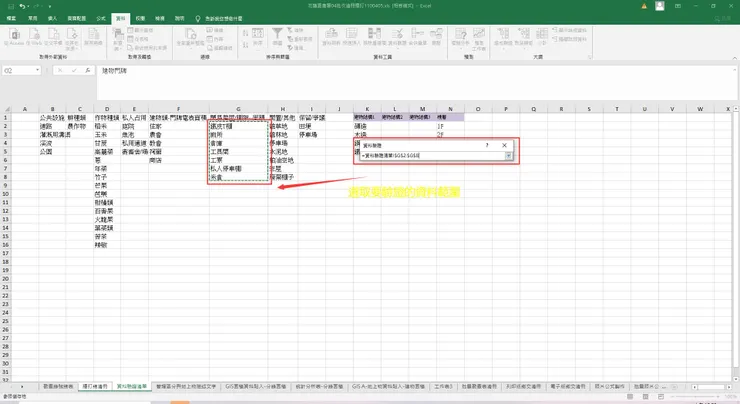This screenshot has height=404, width=740.
Task: Select row 10 header
Action: point(6,194)
